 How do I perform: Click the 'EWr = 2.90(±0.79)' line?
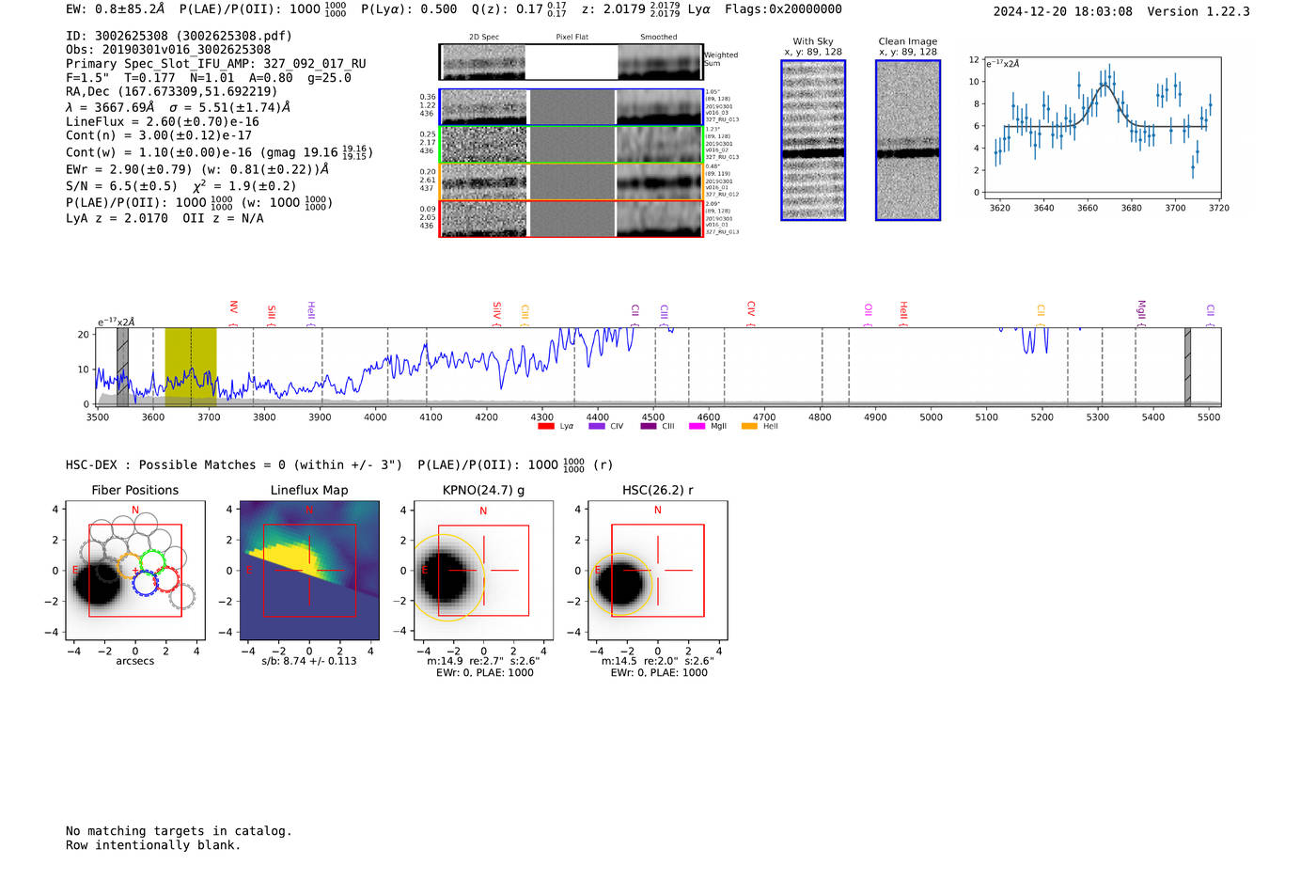point(197,169)
